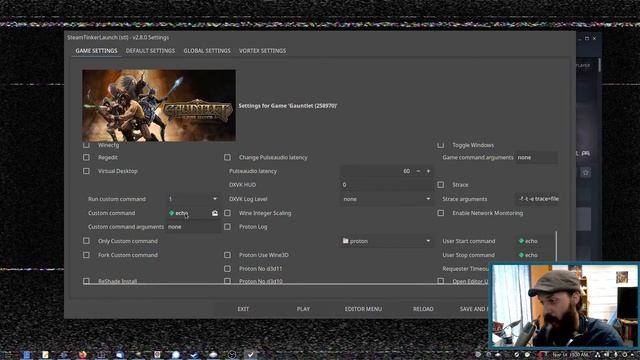Image resolution: width=640 pixels, height=360 pixels.
Task: Click the green icon in User Stop command
Action: [x=521, y=255]
